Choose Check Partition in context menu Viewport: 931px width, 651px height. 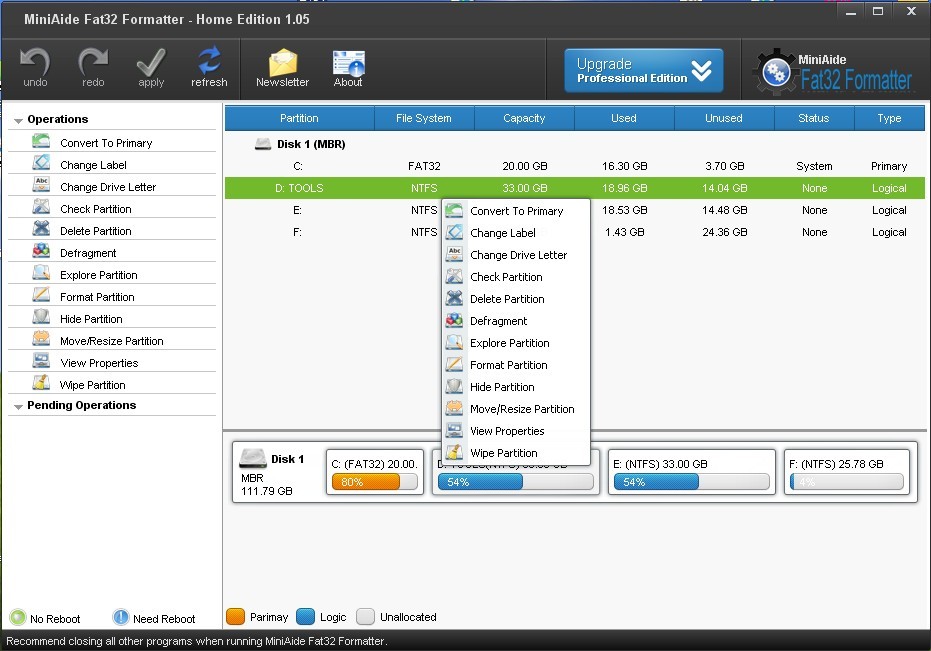(x=516, y=277)
